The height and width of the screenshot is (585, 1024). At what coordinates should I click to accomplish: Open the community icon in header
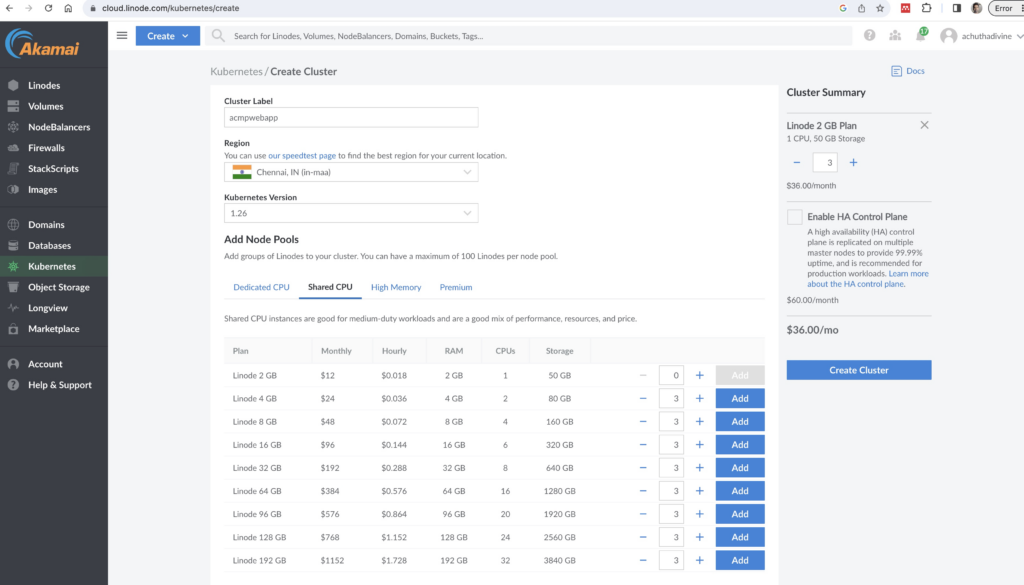coord(895,35)
